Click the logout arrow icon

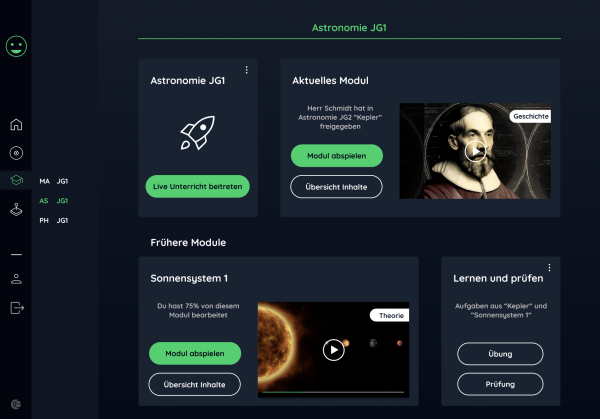(x=17, y=308)
